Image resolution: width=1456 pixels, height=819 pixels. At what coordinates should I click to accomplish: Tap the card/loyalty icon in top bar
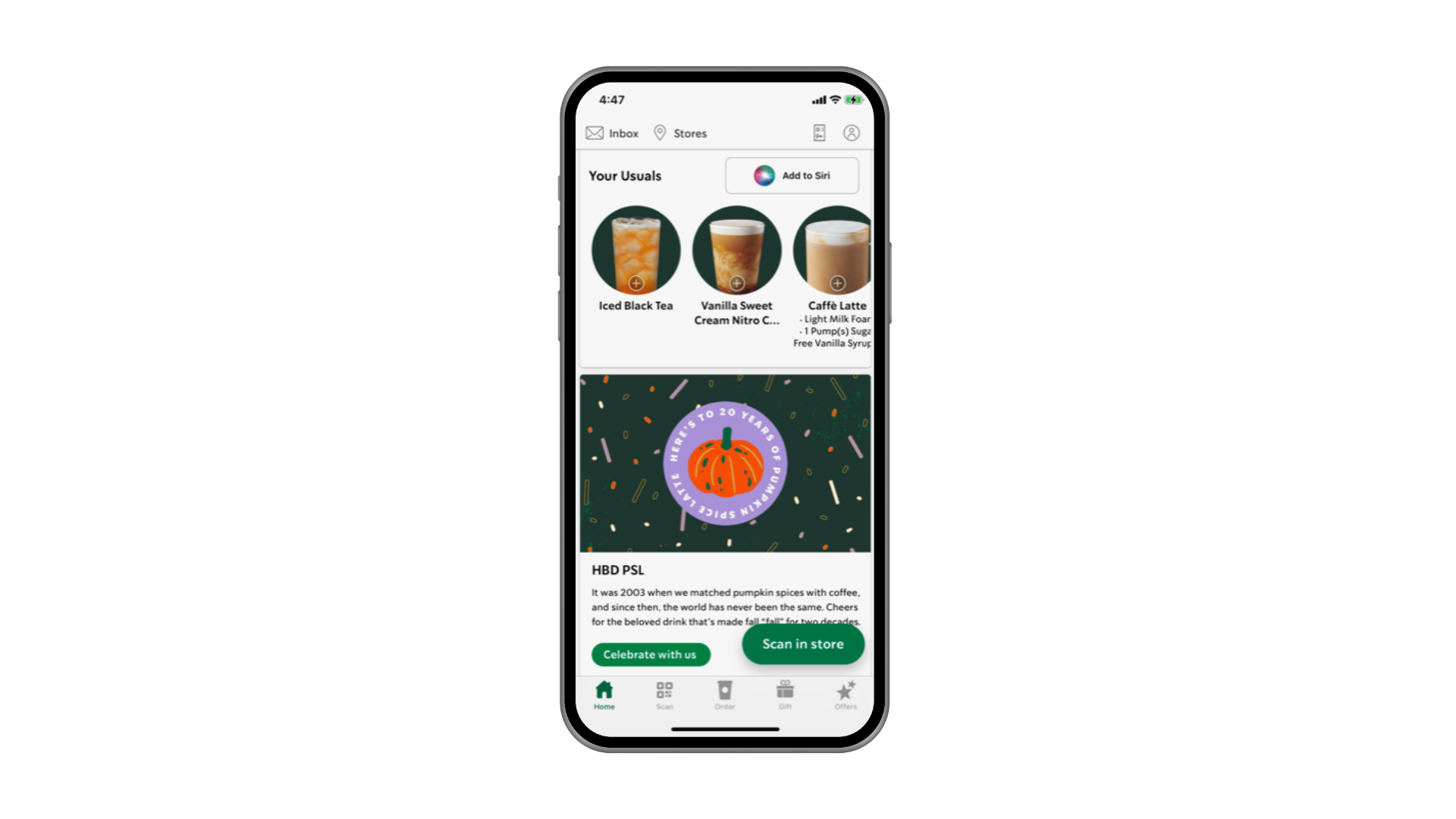point(820,132)
